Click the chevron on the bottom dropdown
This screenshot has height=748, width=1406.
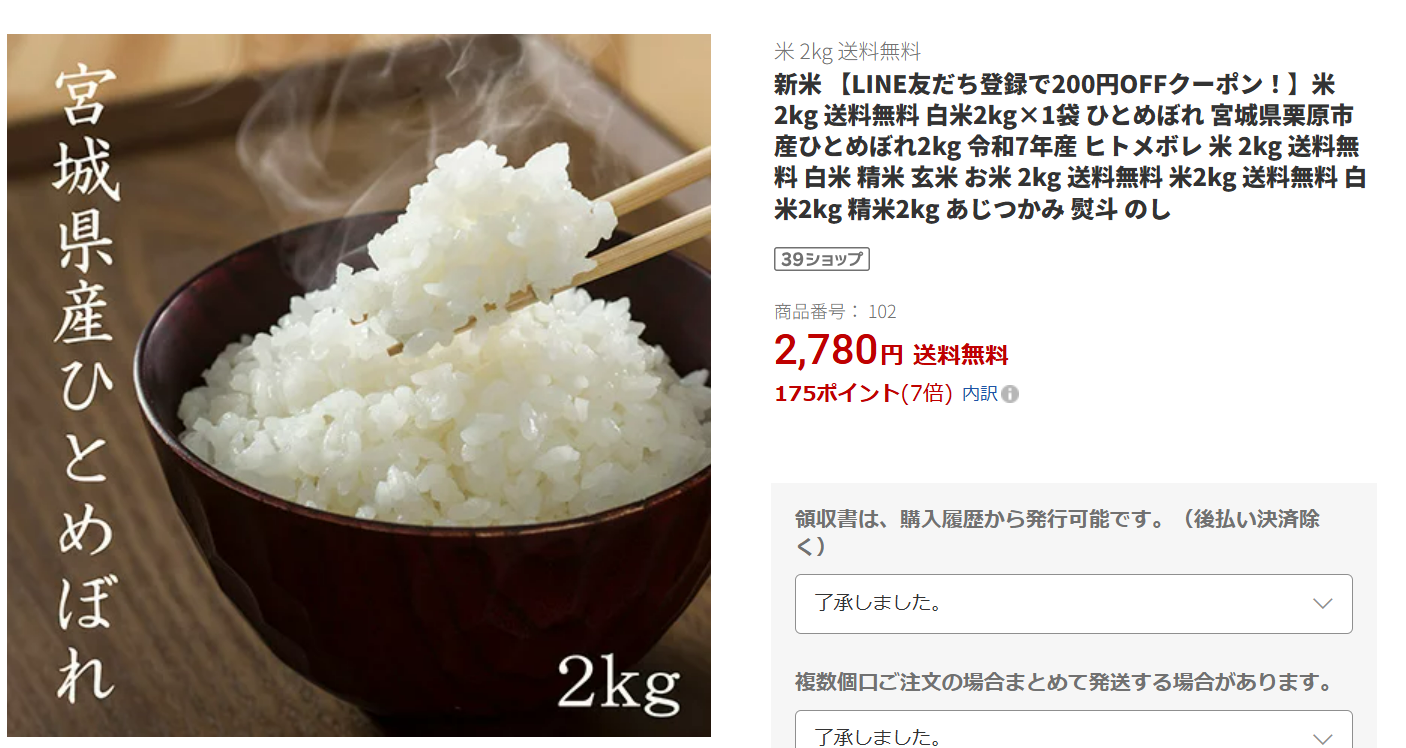point(1322,739)
